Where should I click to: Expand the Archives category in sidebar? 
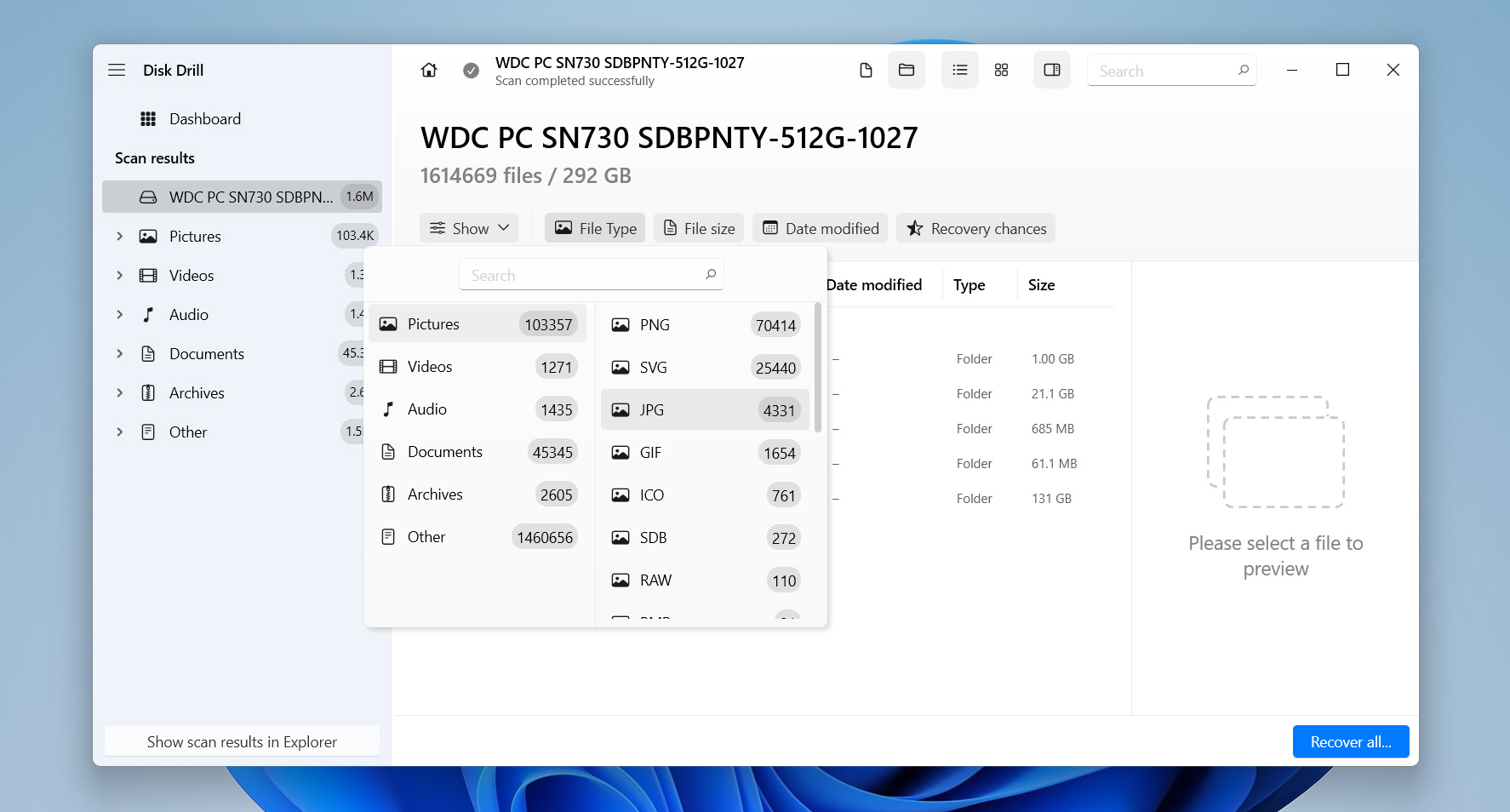[120, 392]
